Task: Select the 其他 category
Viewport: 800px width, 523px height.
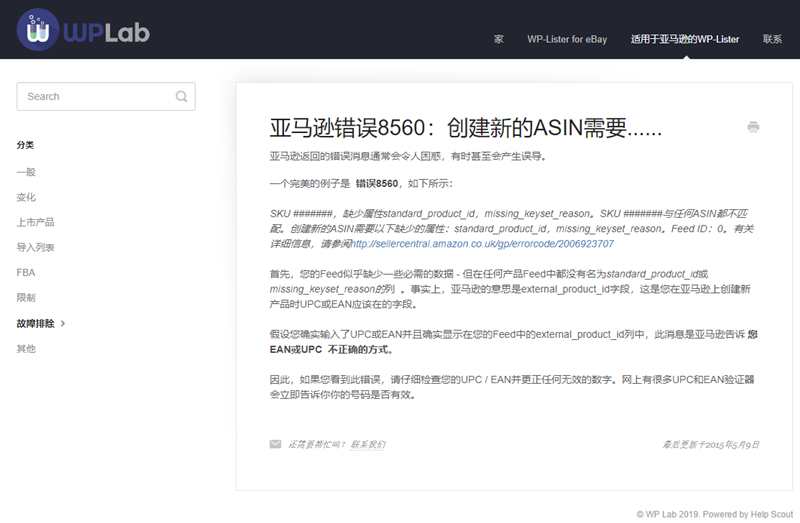Action: (26, 348)
